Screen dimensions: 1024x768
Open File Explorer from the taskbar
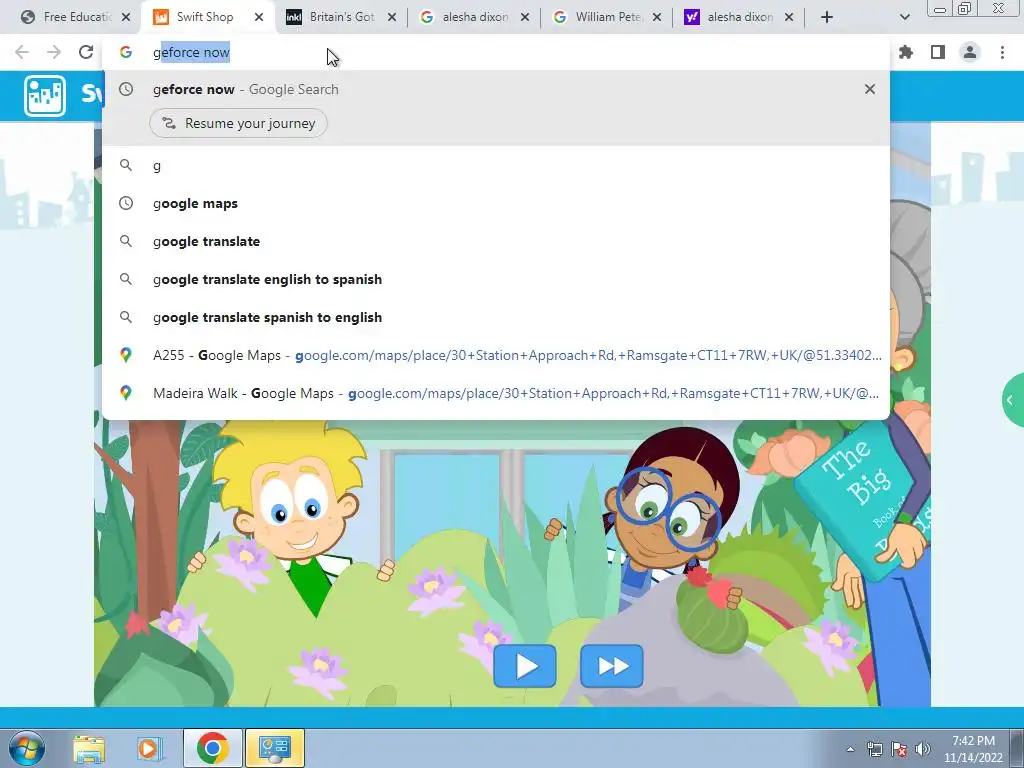89,749
